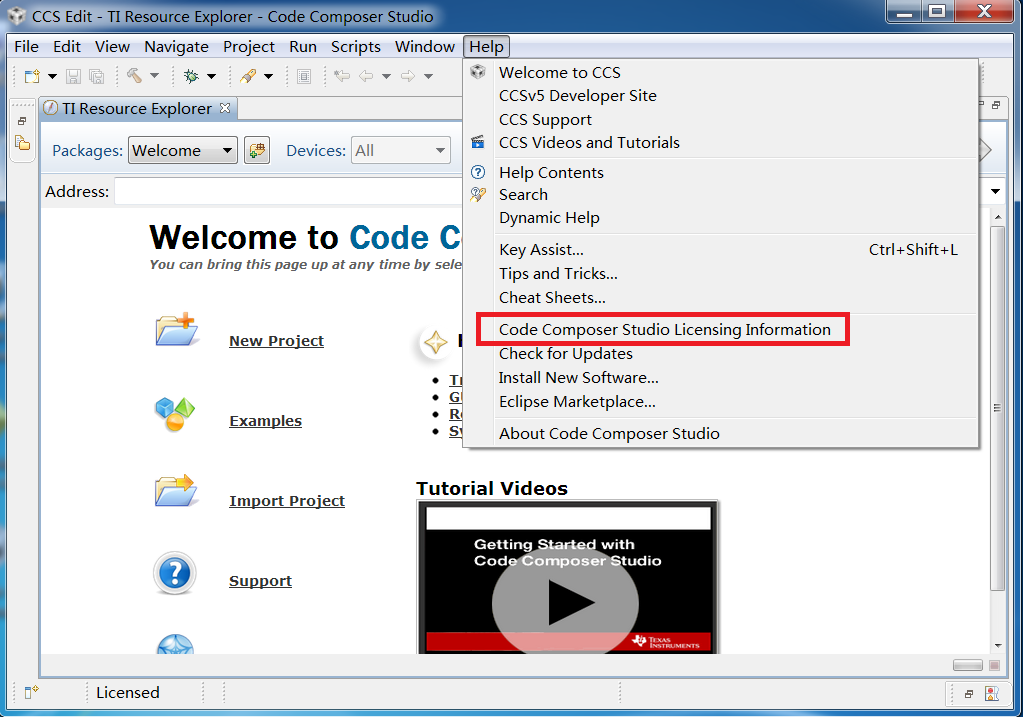Open the Devices All dropdown
1023x717 pixels.
tap(401, 151)
